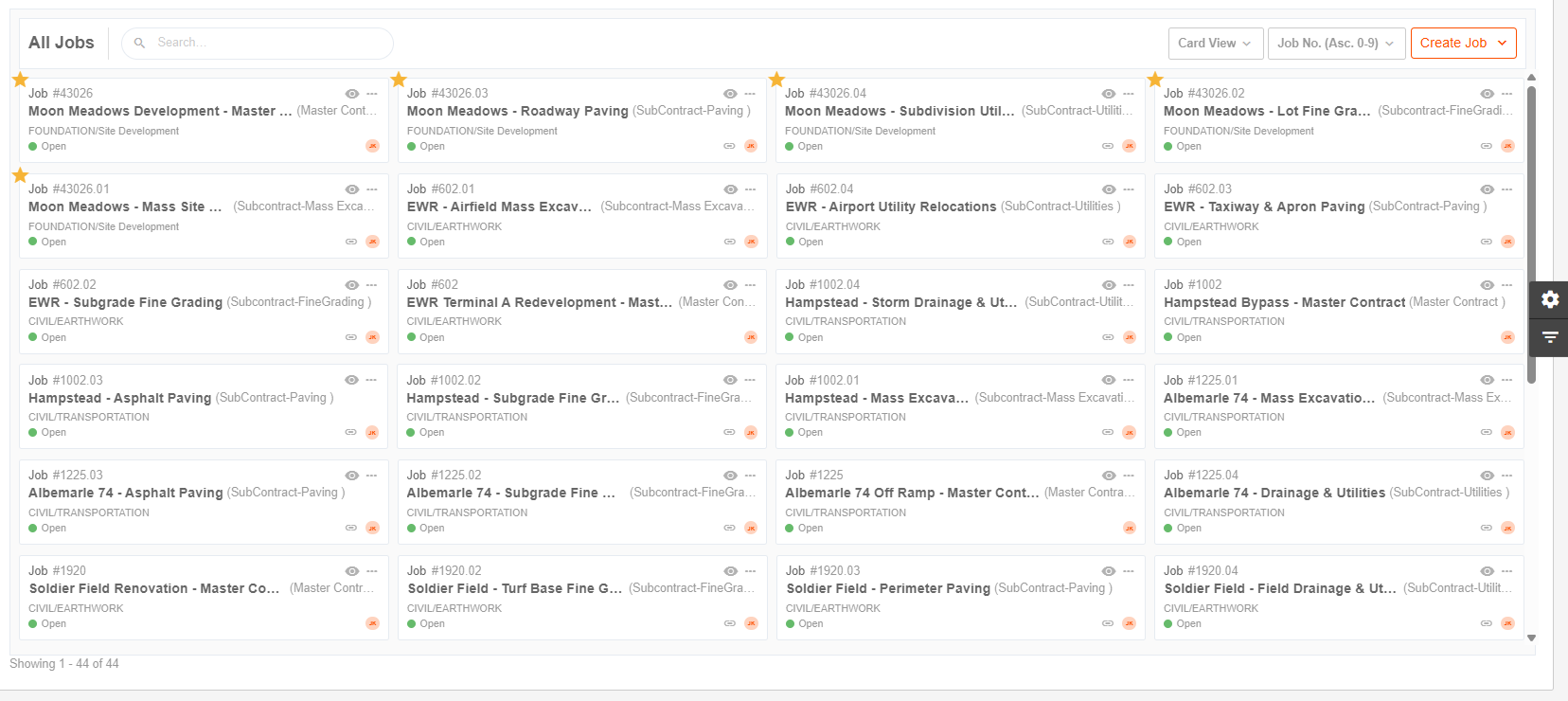Open the more options menu on Job #43026.02 card
Image resolution: width=1568 pixels, height=701 pixels.
1506,94
